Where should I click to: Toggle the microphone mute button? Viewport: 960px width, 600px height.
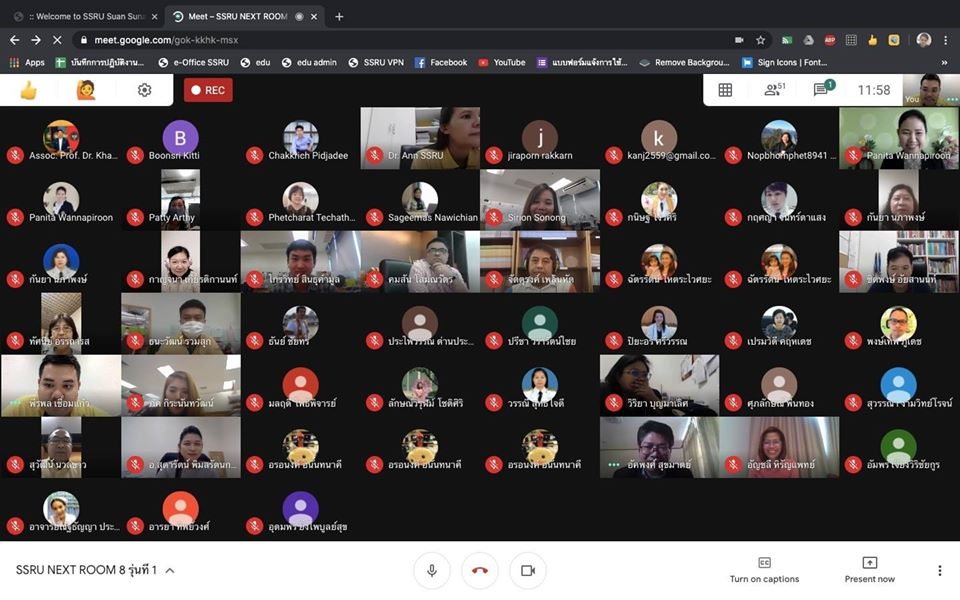[x=431, y=570]
